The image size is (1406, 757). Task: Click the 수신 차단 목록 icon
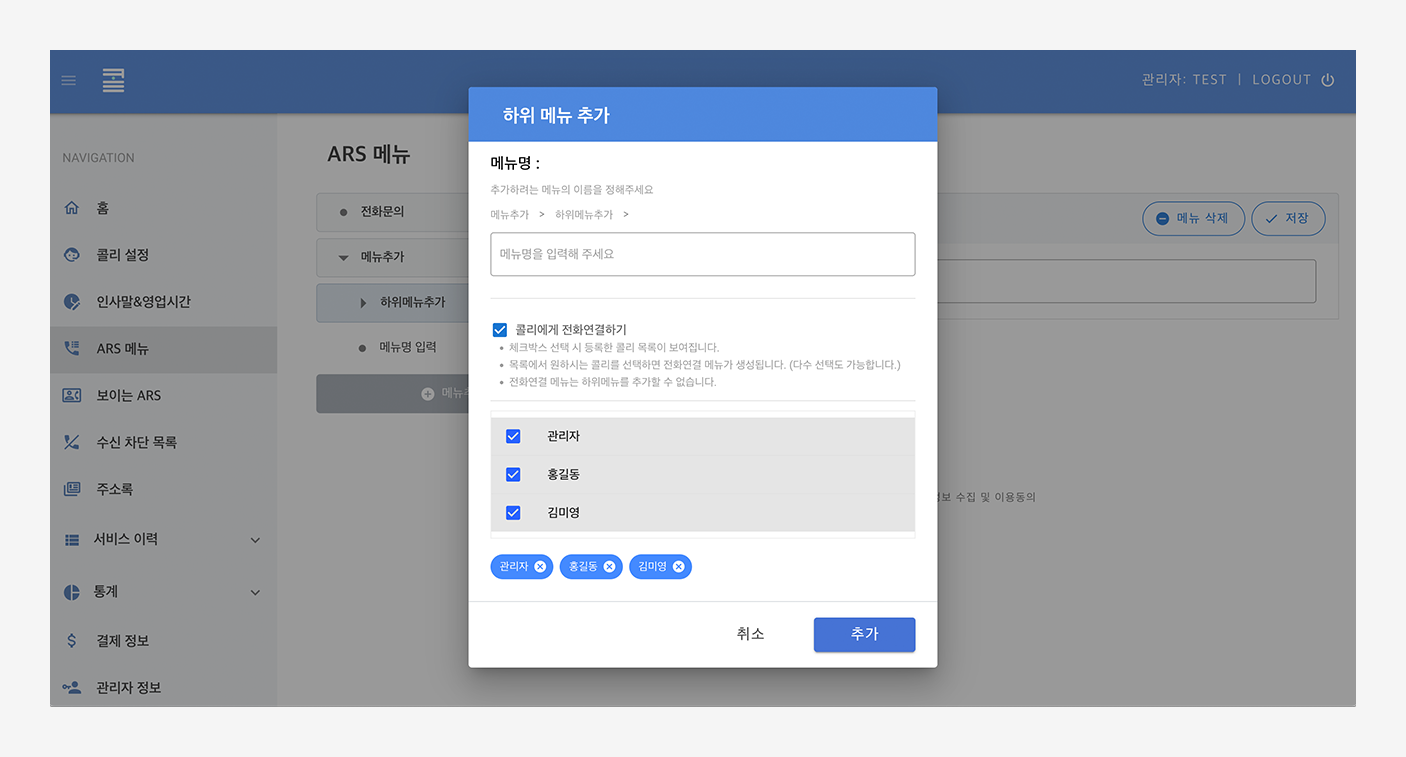(x=71, y=442)
